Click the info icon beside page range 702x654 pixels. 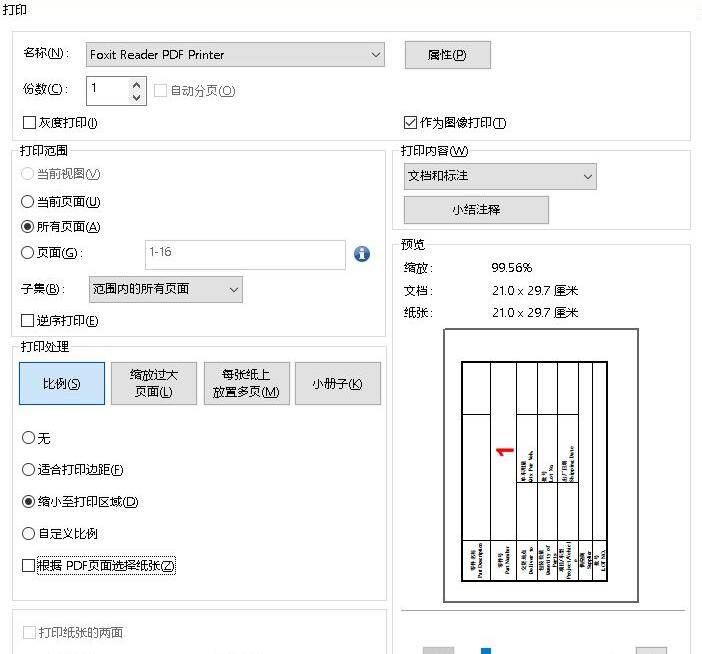pyautogui.click(x=362, y=254)
